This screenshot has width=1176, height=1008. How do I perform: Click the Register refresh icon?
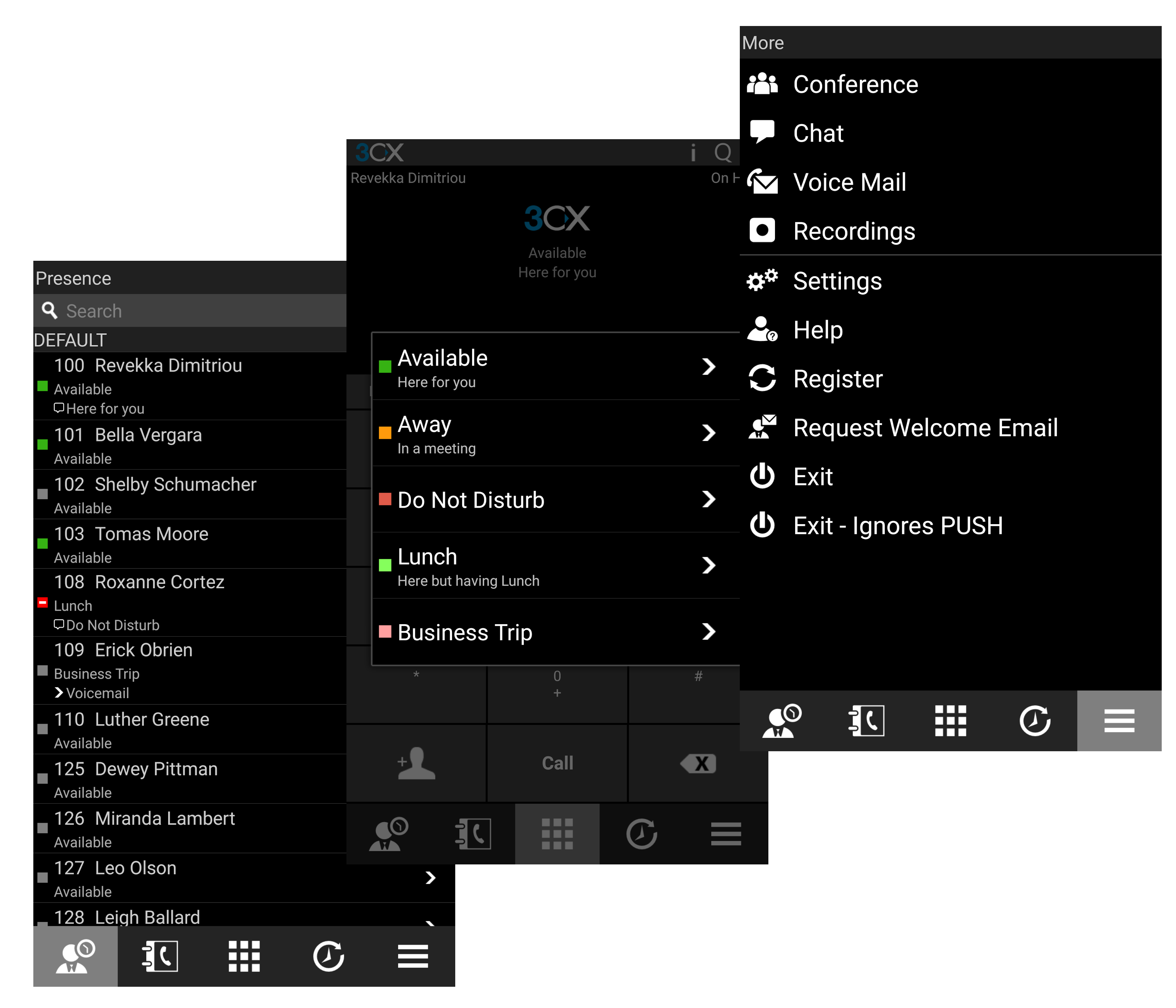click(x=762, y=377)
